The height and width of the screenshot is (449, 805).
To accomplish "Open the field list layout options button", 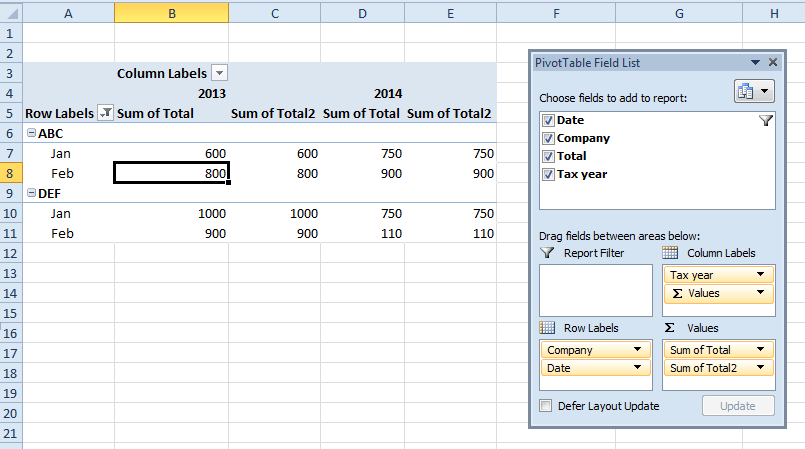I will (x=754, y=91).
